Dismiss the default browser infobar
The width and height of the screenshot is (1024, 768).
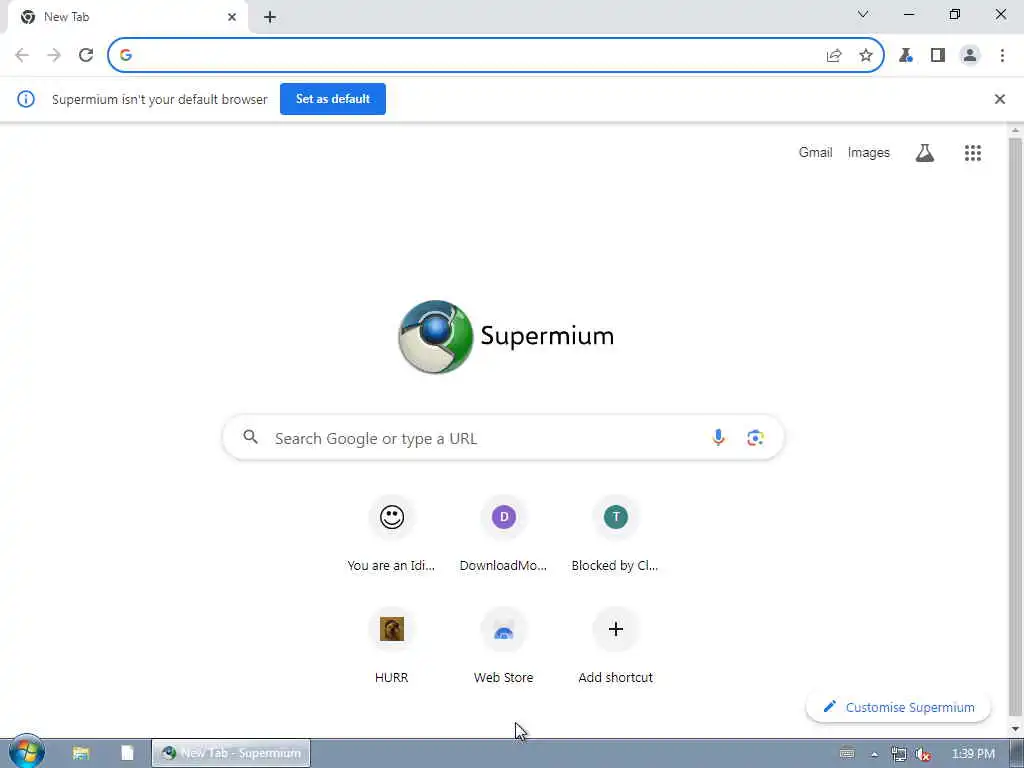(1000, 99)
